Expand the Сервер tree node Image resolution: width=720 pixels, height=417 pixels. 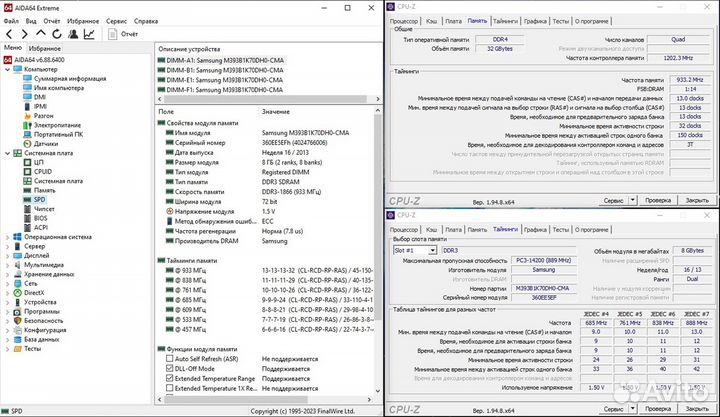coord(7,246)
